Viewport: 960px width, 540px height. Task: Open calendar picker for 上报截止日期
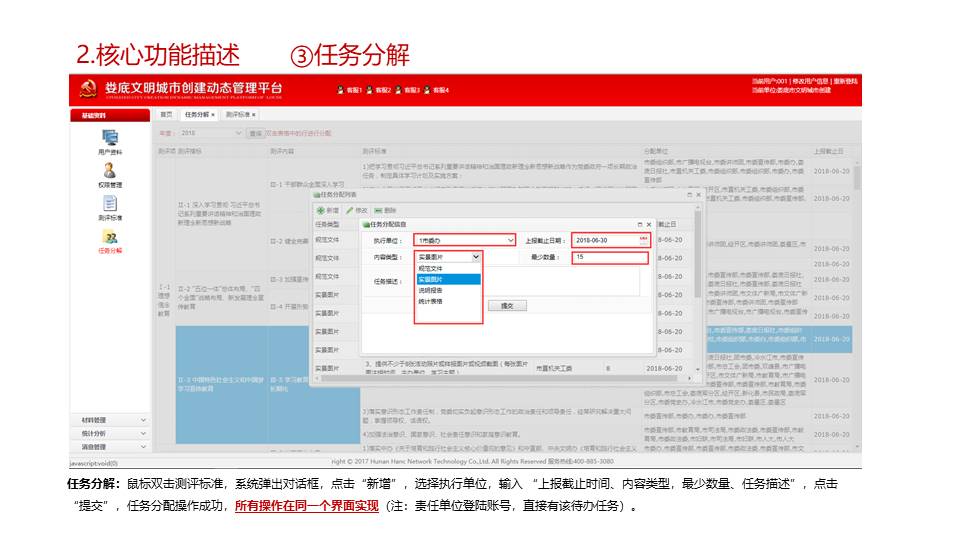(x=644, y=241)
